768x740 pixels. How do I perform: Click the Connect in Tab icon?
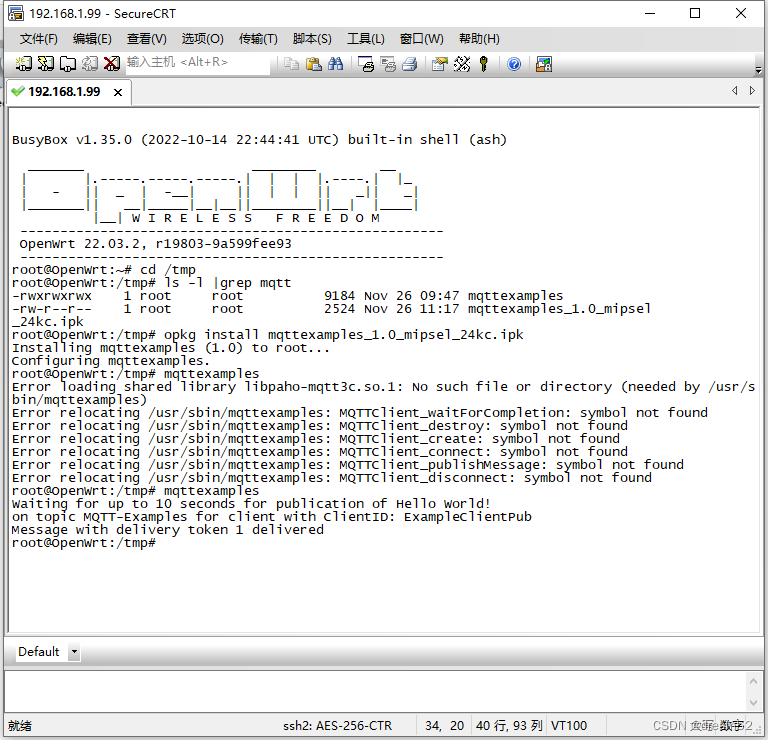[x=68, y=64]
